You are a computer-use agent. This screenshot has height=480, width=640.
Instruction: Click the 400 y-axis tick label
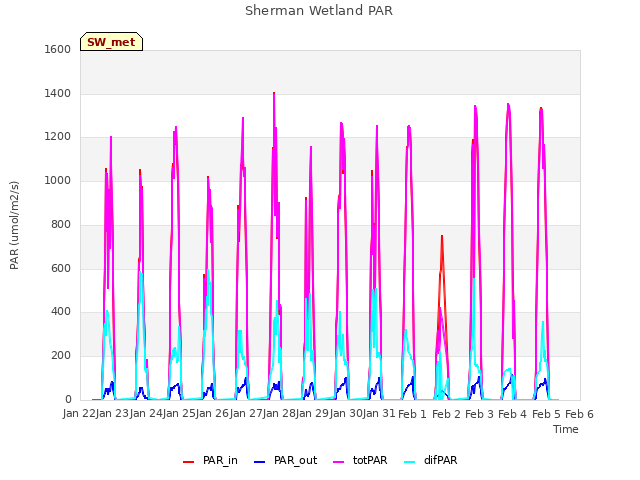(x=61, y=312)
